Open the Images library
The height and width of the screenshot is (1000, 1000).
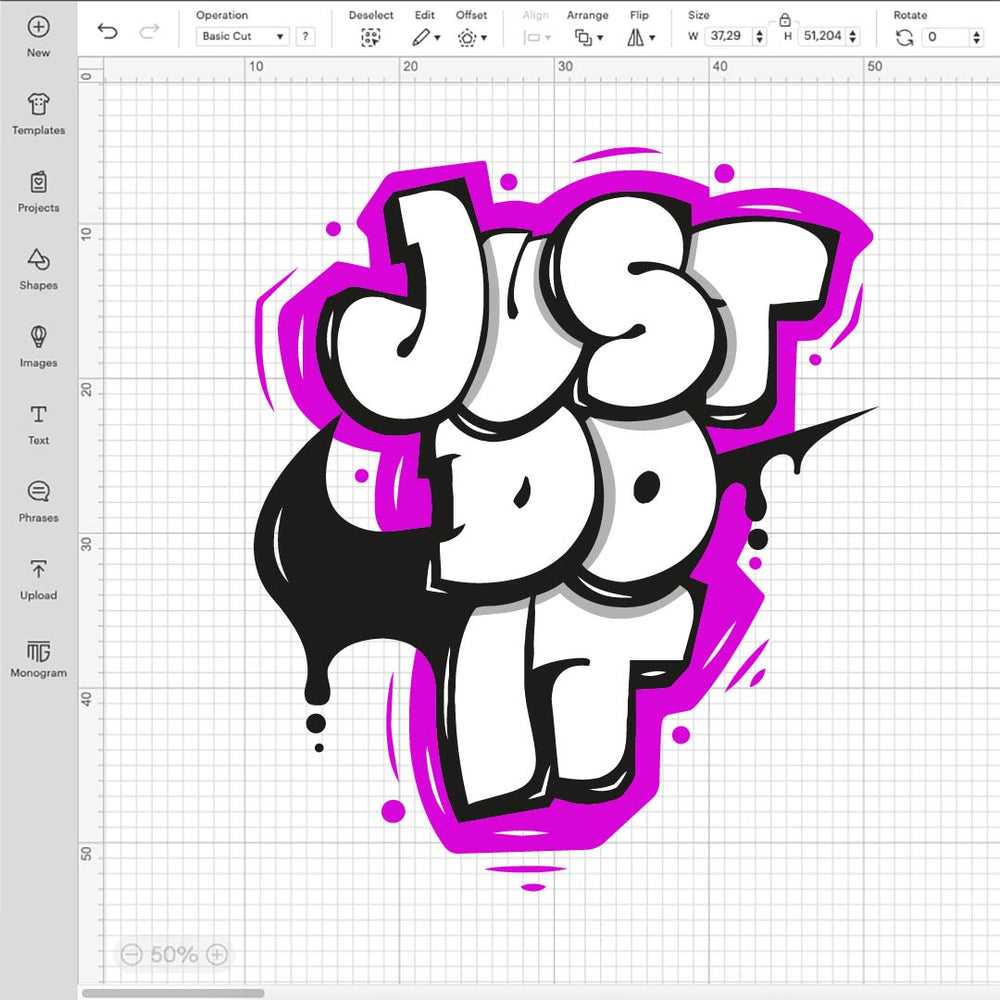[x=38, y=337]
